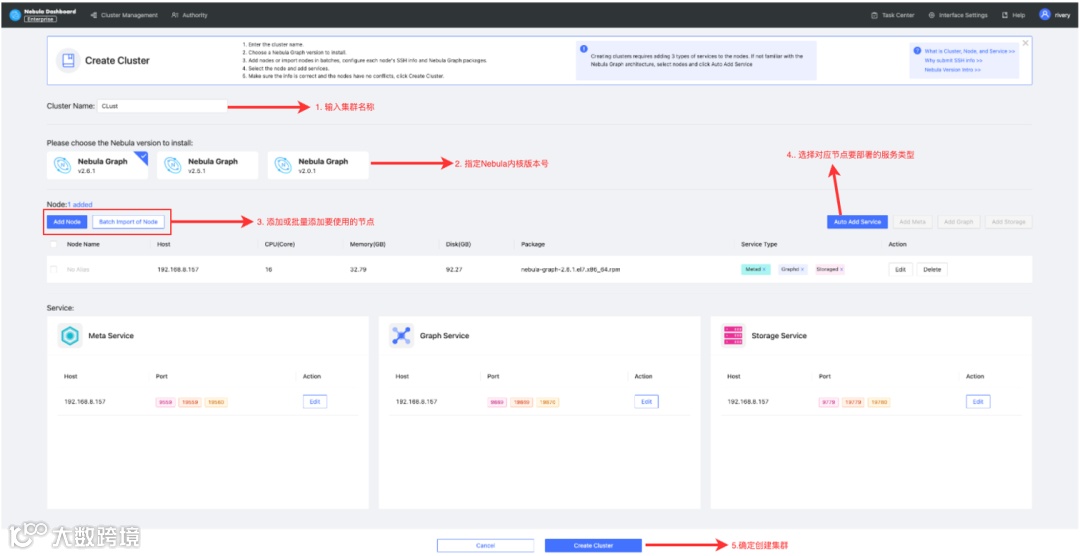Image resolution: width=1080 pixels, height=556 pixels.
Task: Click the blue info icon in the tip box
Action: coord(583,49)
